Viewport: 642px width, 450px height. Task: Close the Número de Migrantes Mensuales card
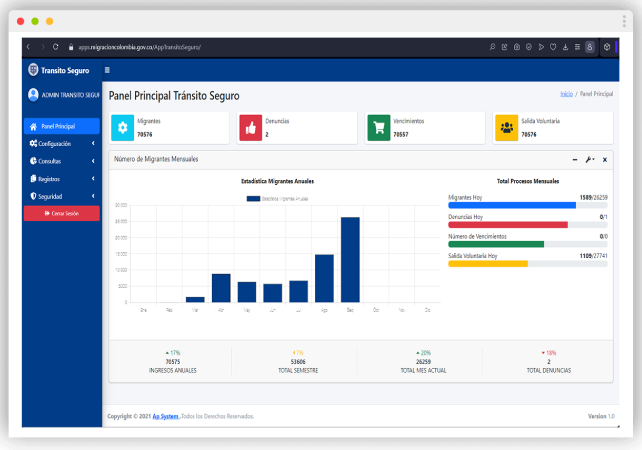tap(605, 160)
